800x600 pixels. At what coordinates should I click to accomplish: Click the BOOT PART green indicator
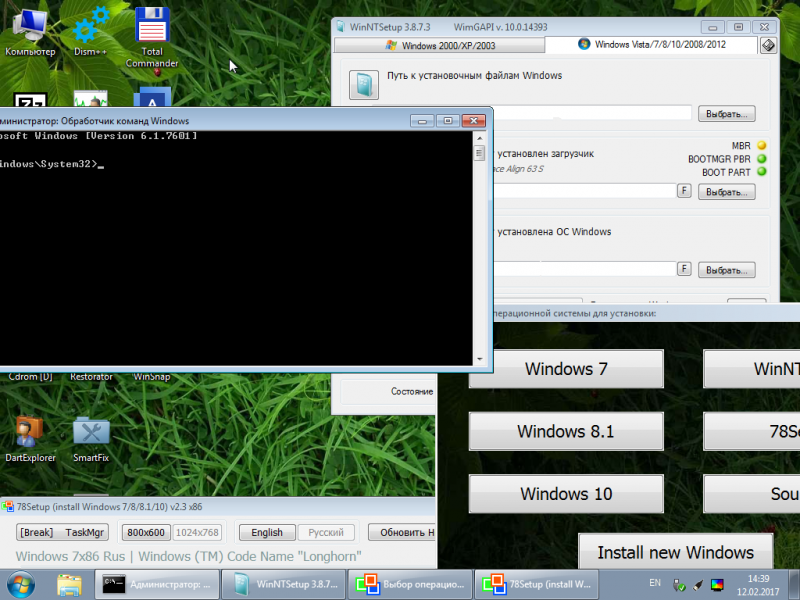[x=762, y=172]
